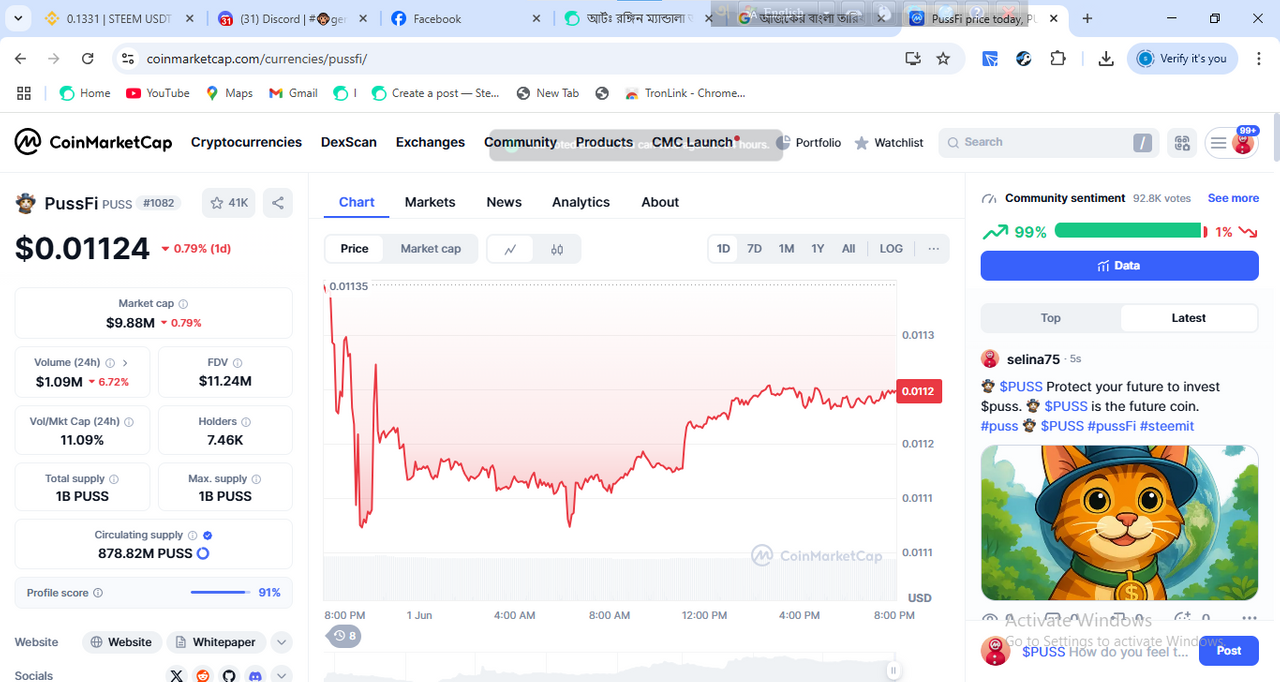This screenshot has width=1280, height=682.
Task: Open the Whitepaper link
Action: [217, 642]
